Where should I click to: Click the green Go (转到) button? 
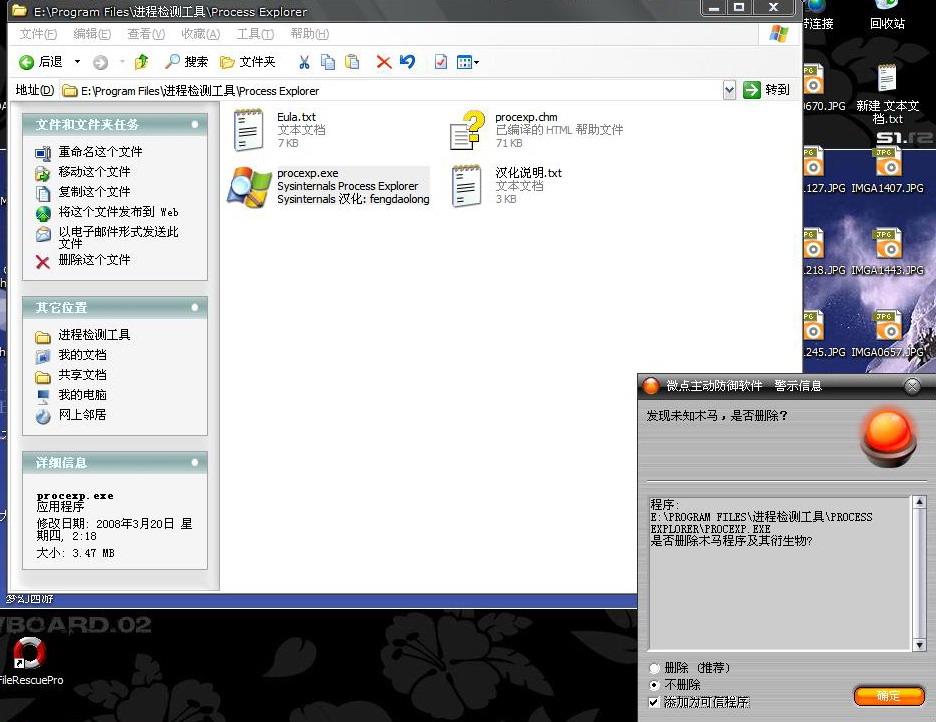[766, 90]
